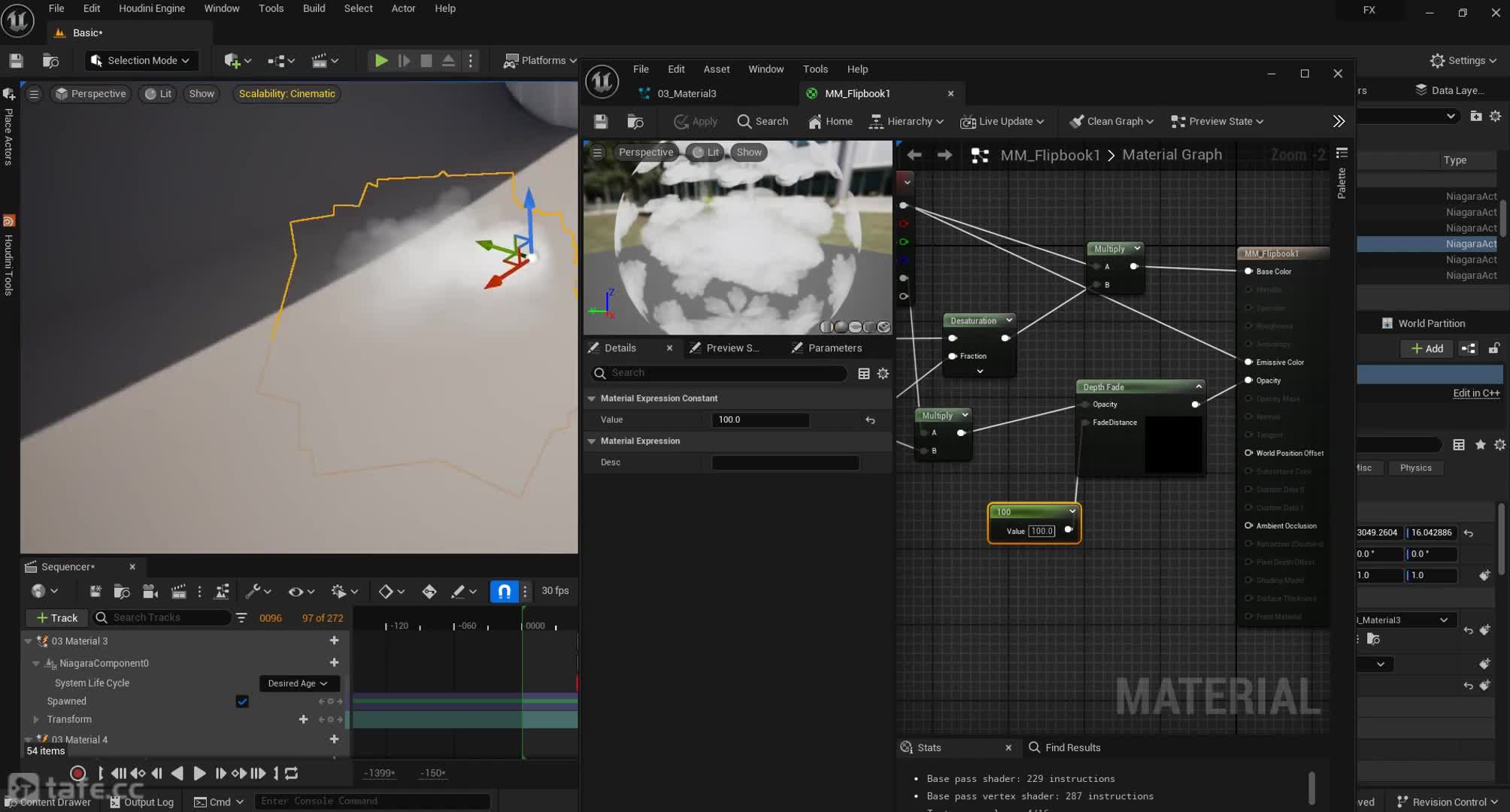Save the current level in main toolbar
Image resolution: width=1510 pixels, height=812 pixels.
tap(16, 61)
